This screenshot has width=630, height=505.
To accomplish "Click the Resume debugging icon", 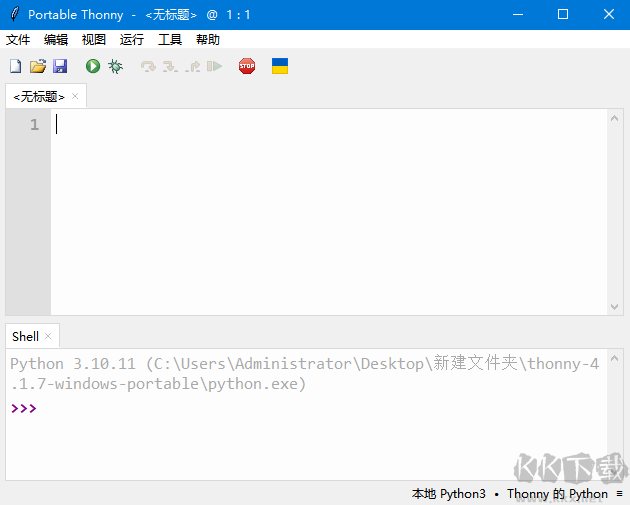I will [214, 66].
